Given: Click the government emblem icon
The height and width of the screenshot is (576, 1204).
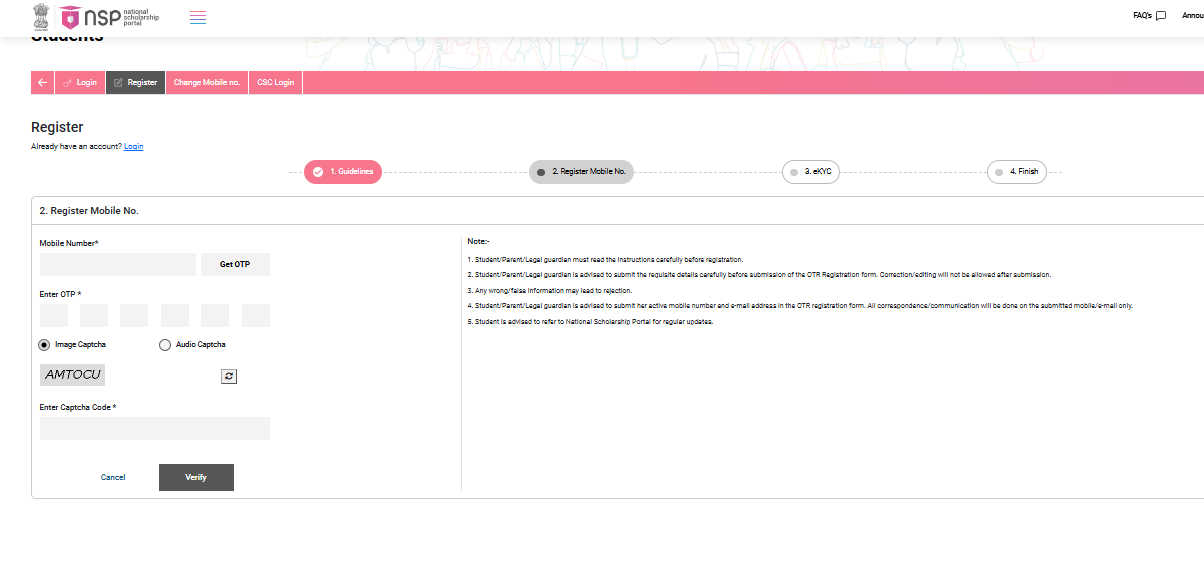Looking at the screenshot, I should pos(41,16).
